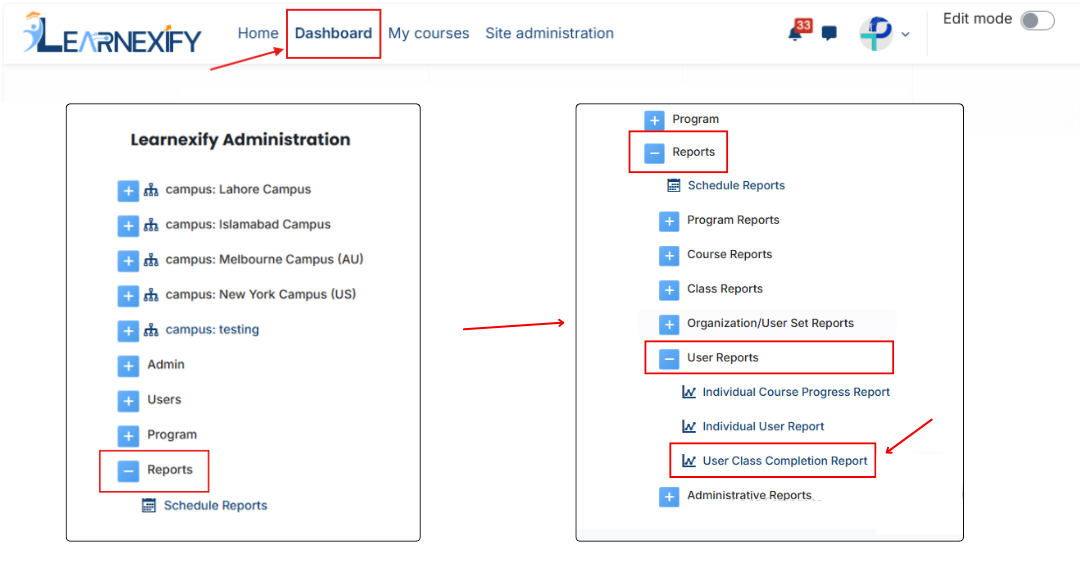The width and height of the screenshot is (1080, 566).
Task: Collapse the Reports node in right panel
Action: point(654,153)
